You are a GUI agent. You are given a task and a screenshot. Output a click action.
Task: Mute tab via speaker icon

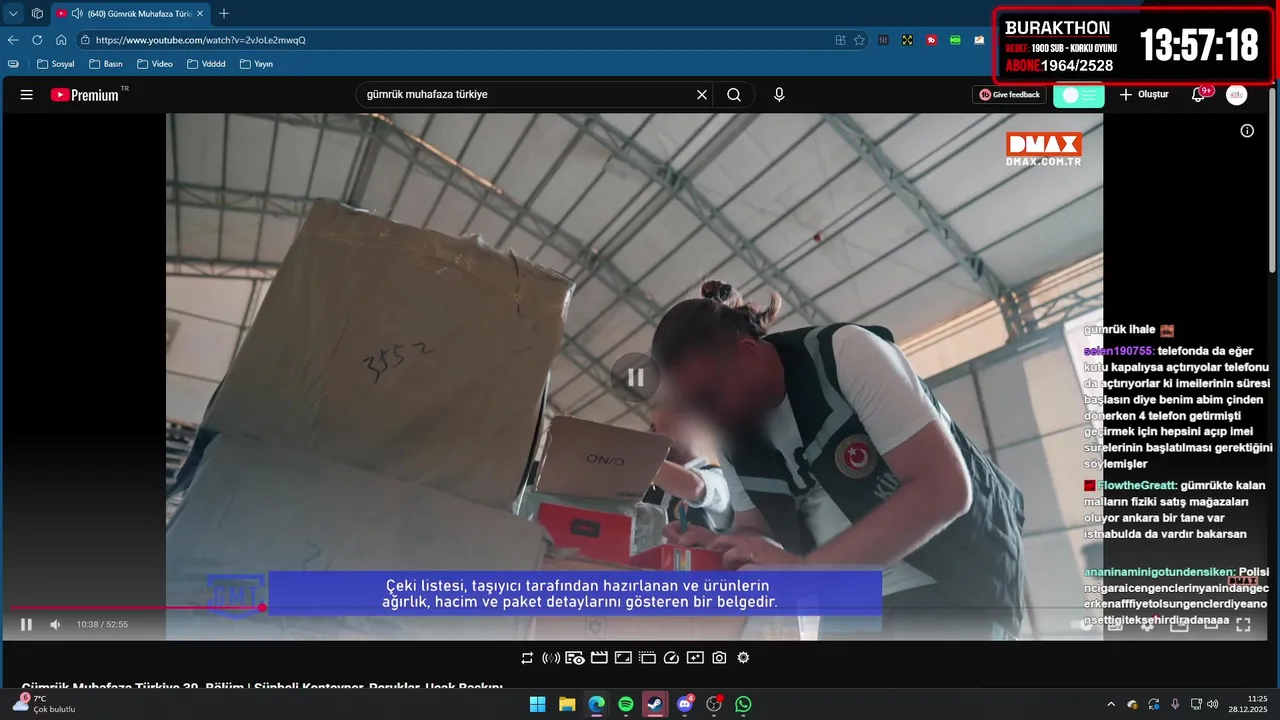pyautogui.click(x=77, y=13)
